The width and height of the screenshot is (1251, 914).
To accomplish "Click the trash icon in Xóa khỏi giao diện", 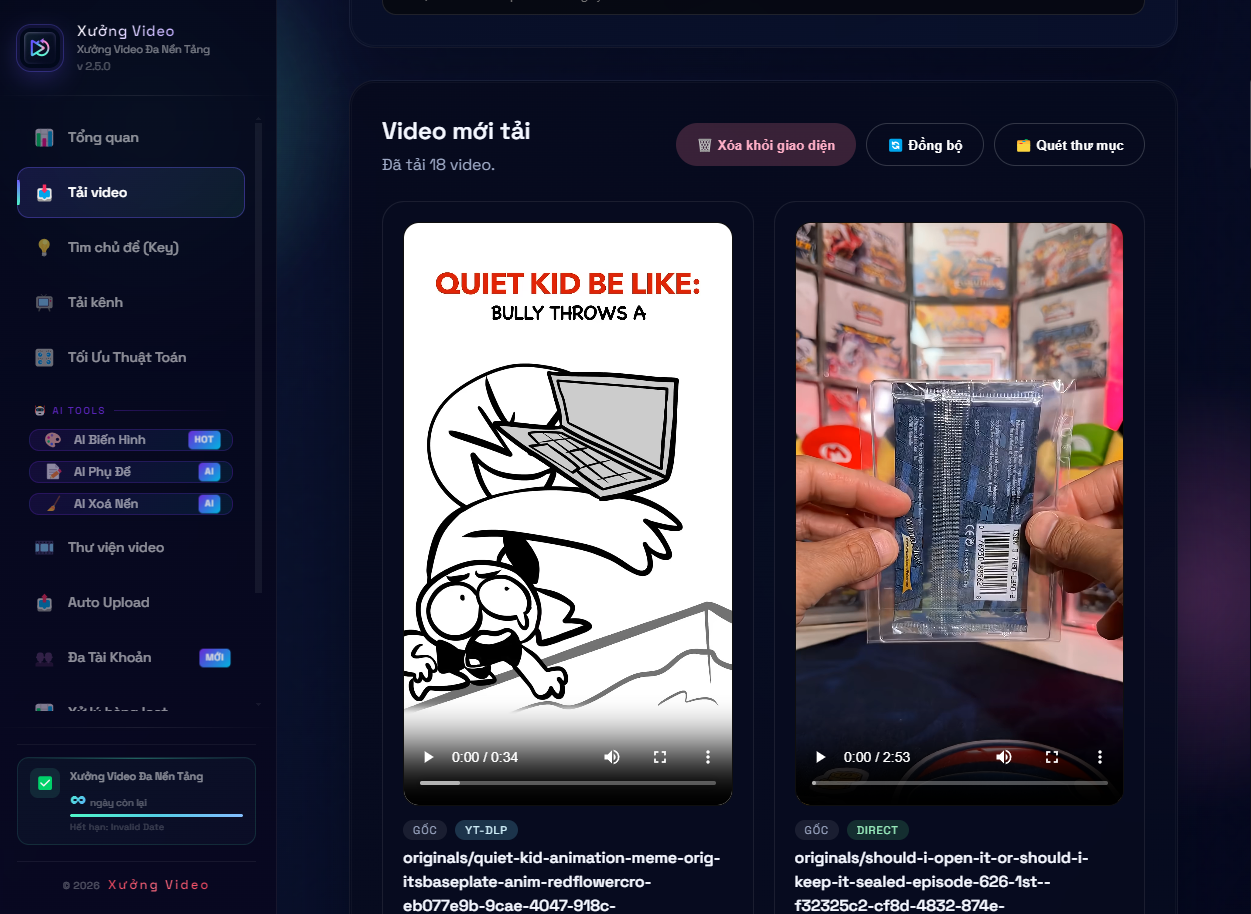I will pyautogui.click(x=704, y=146).
